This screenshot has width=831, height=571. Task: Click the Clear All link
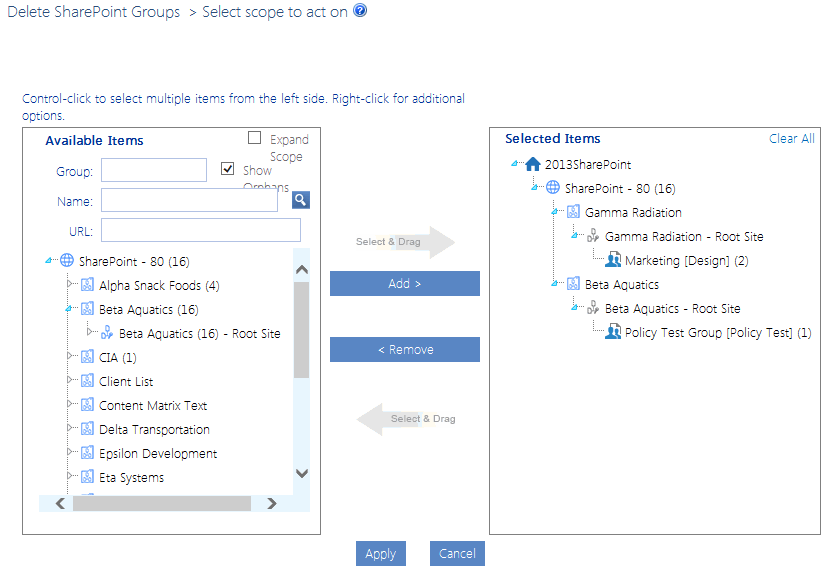pos(791,139)
